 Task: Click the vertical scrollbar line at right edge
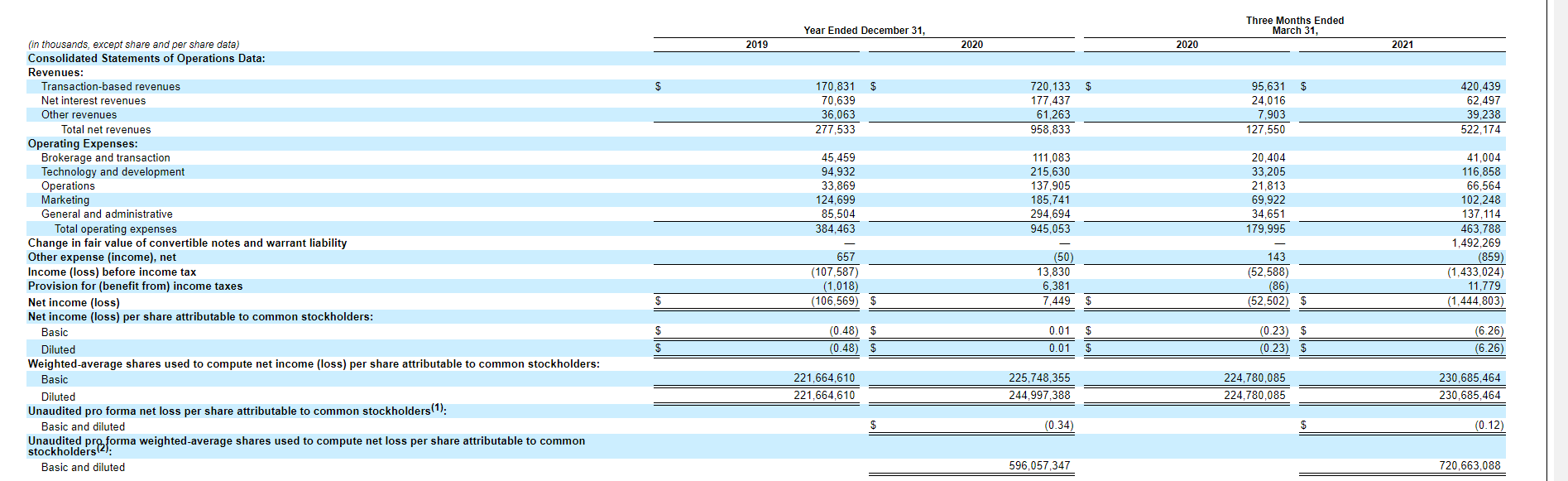point(1546,240)
